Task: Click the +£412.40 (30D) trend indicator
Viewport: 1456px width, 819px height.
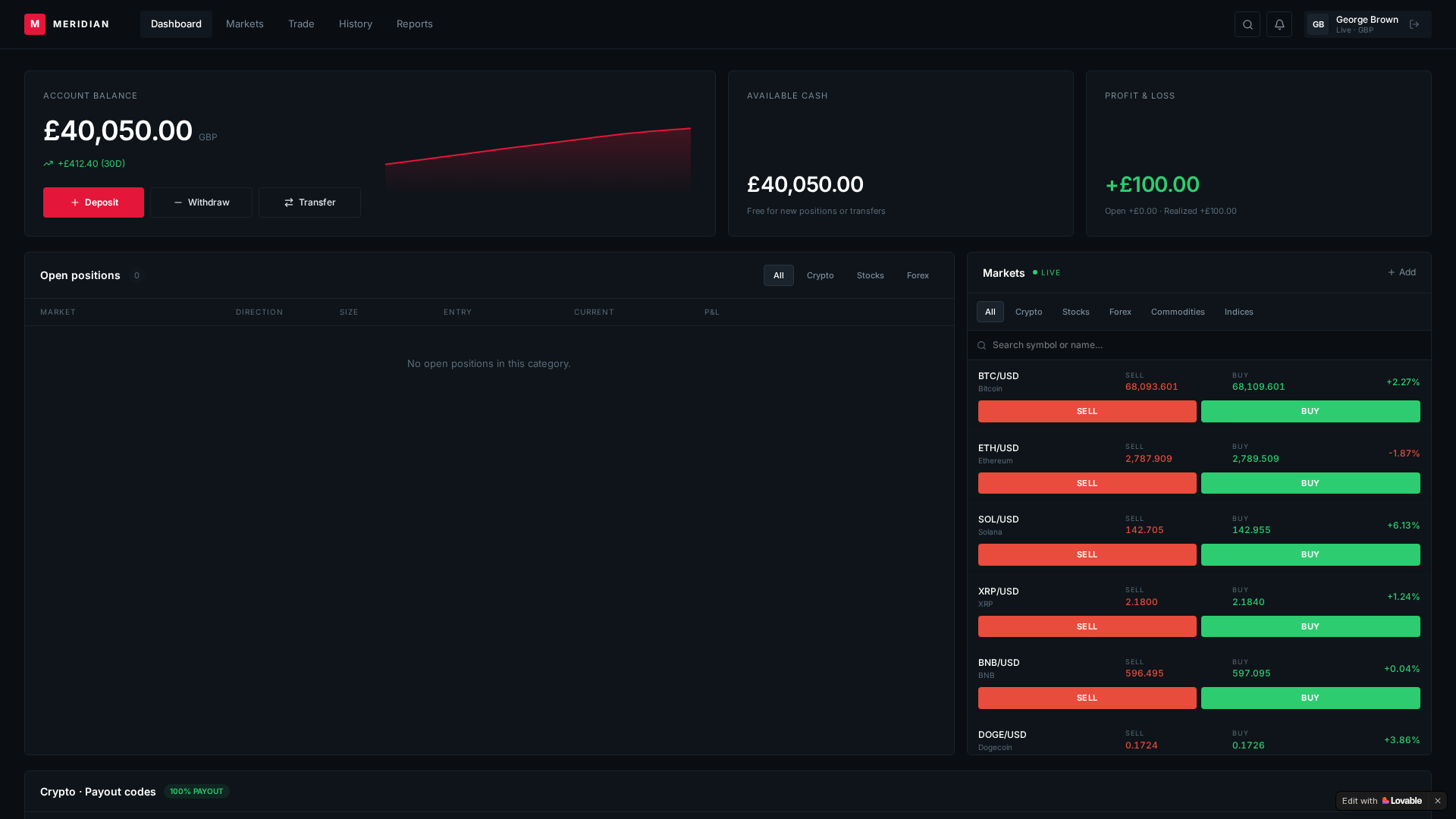Action: click(84, 164)
